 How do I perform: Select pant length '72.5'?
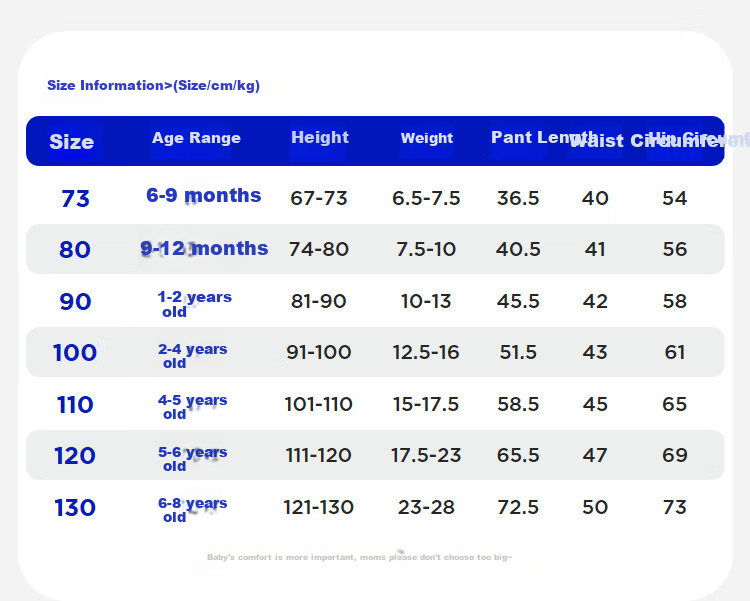(518, 507)
